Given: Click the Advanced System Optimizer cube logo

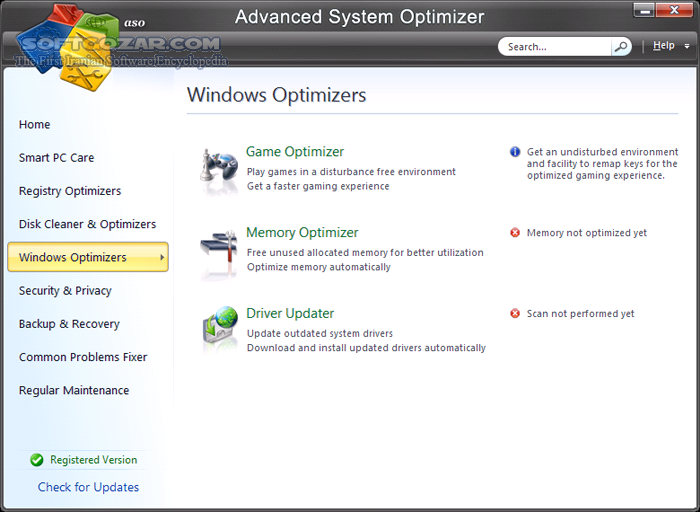Looking at the screenshot, I should (x=68, y=46).
